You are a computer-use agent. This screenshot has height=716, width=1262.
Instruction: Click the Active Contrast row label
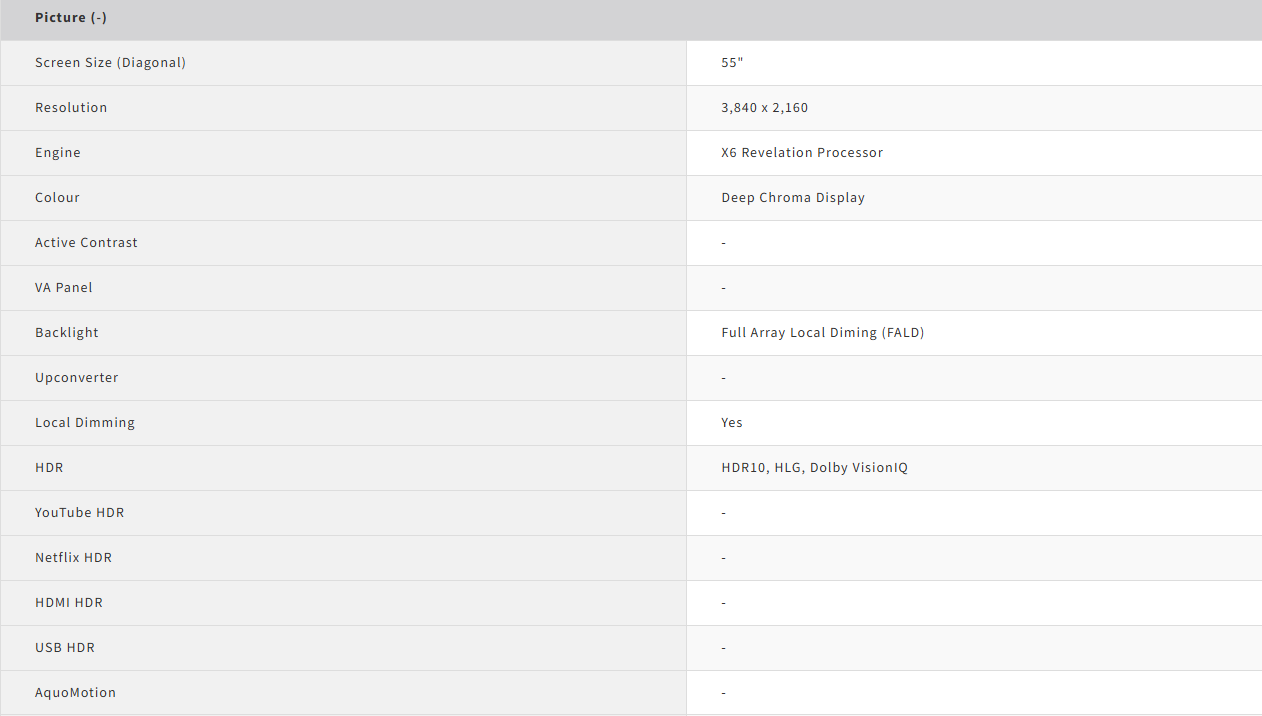point(86,243)
